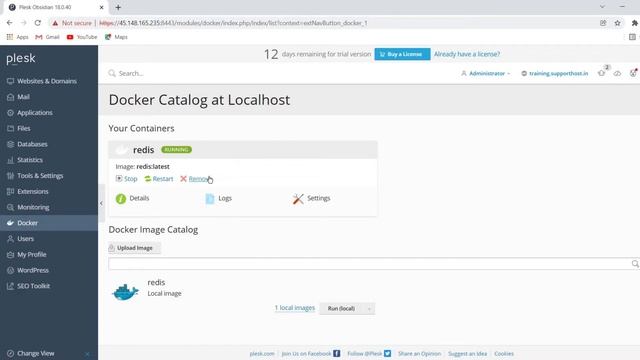Click the image catalog search magnifier

[x=635, y=264]
